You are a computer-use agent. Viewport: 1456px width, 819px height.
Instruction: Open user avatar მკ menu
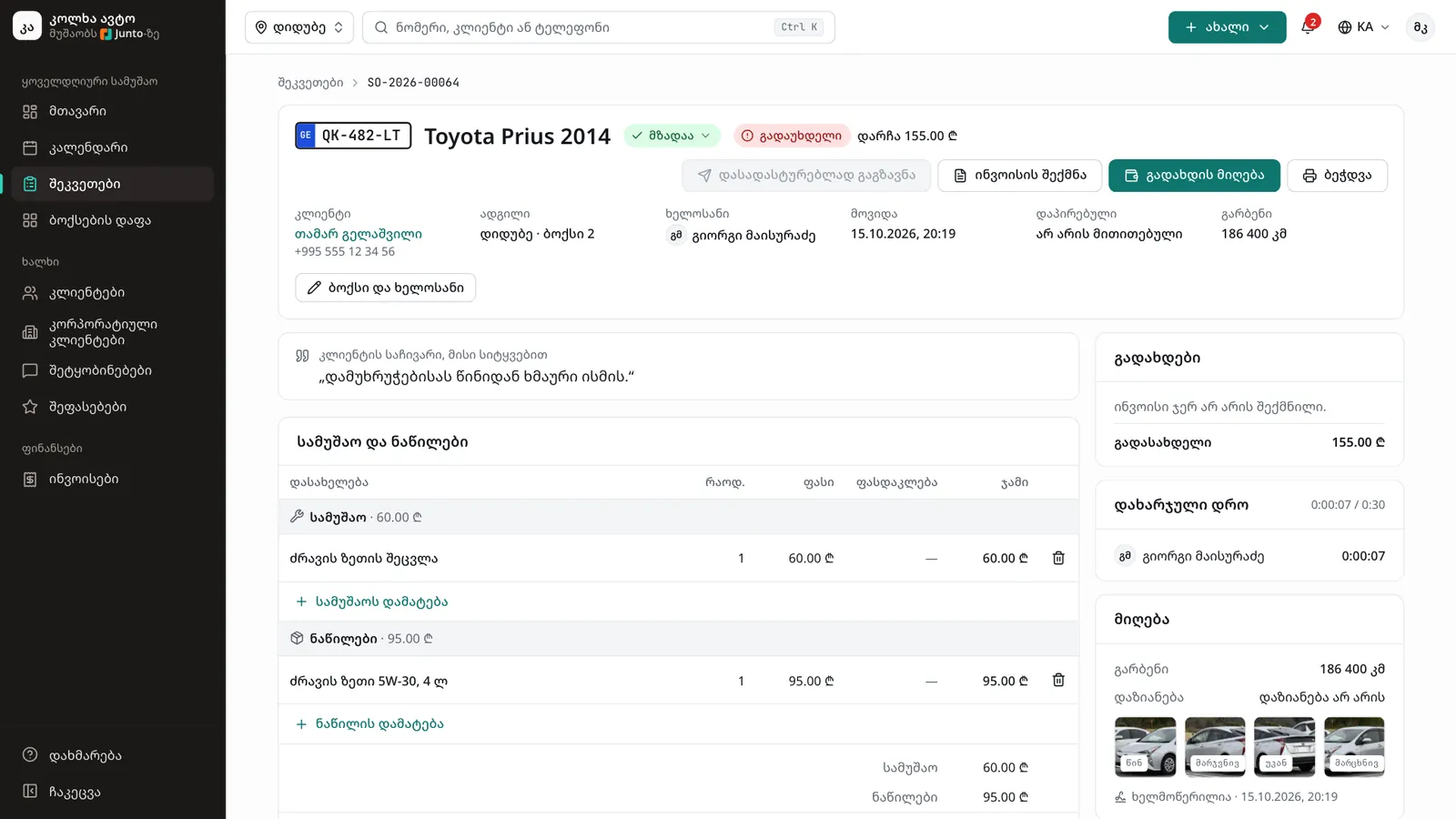coord(1421,27)
